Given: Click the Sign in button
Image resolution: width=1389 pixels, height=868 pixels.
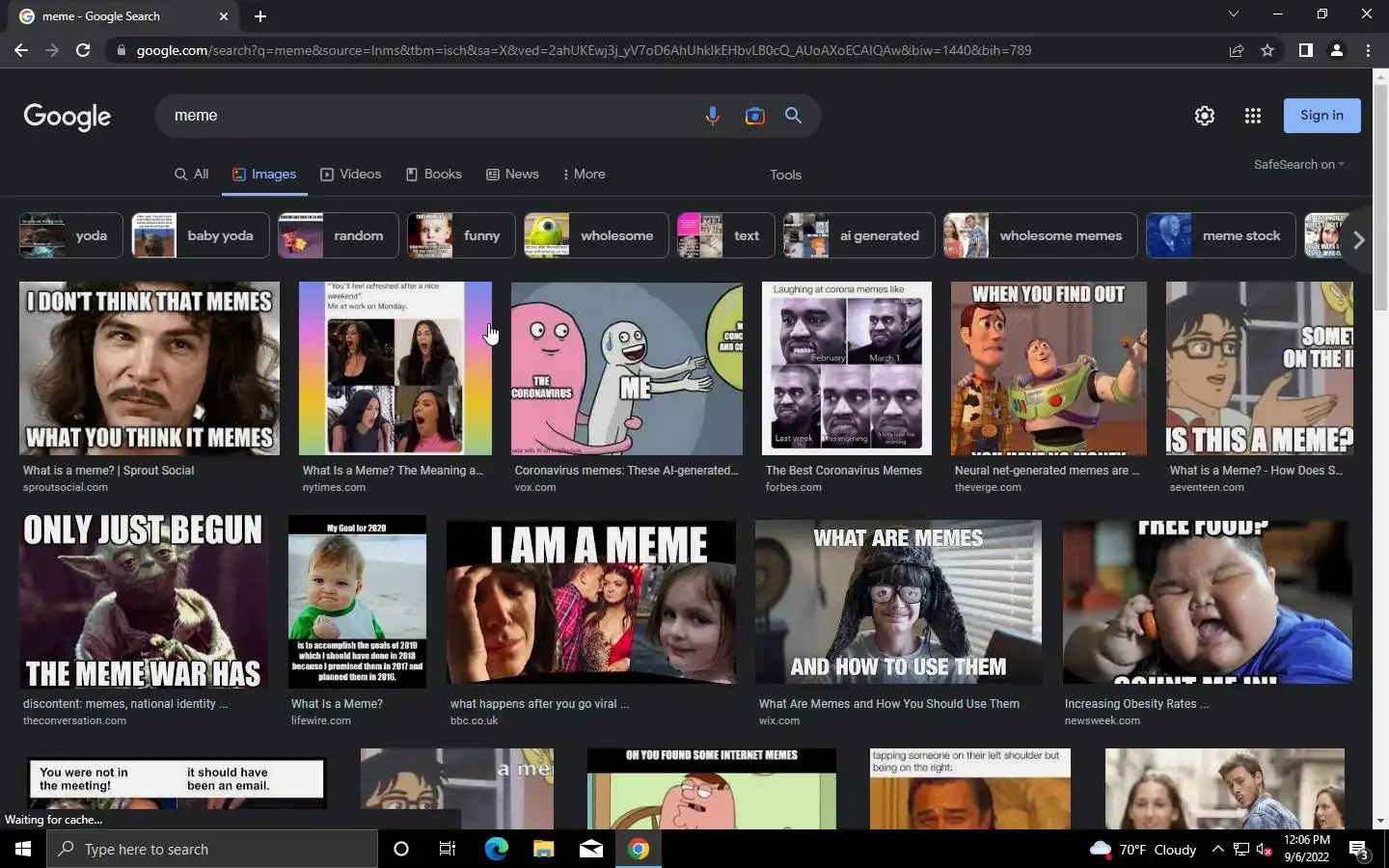Looking at the screenshot, I should [x=1321, y=116].
